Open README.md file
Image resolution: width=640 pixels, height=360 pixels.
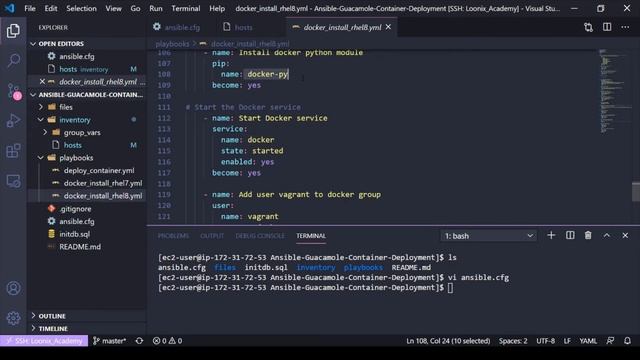tap(80, 247)
